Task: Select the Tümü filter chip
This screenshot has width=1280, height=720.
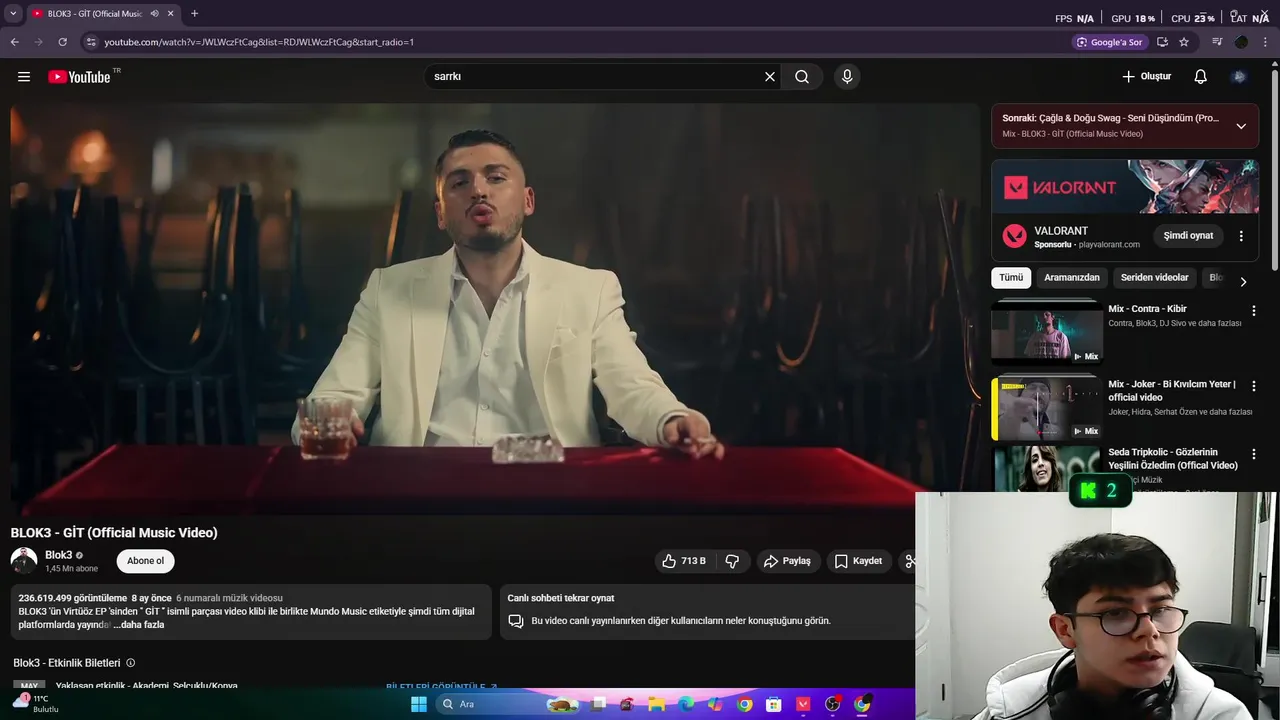Action: point(1011,278)
